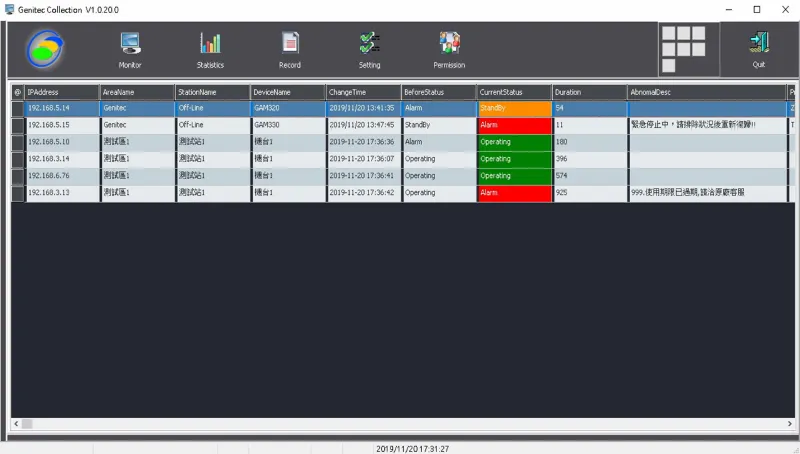Open the Permission settings
Image resolution: width=800 pixels, height=454 pixels.
pos(449,50)
